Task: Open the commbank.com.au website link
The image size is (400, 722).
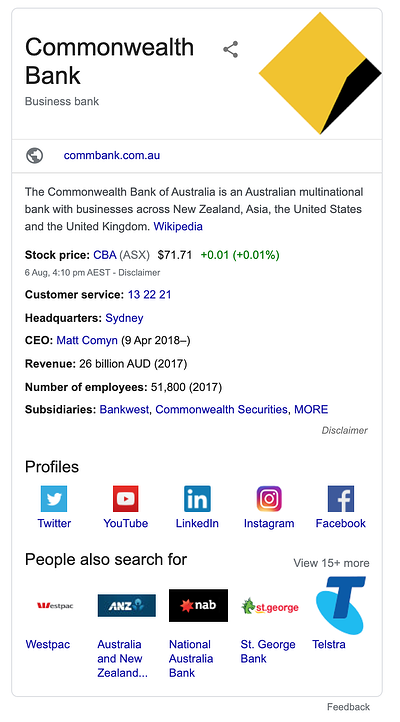Action: [112, 155]
